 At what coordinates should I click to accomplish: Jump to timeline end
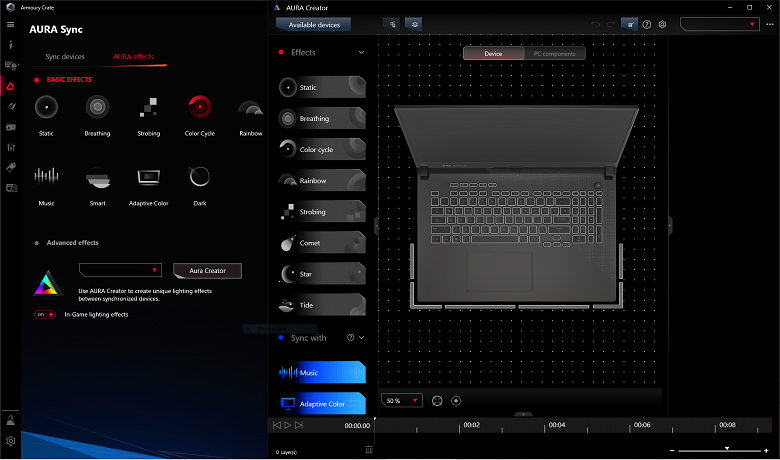coord(298,425)
